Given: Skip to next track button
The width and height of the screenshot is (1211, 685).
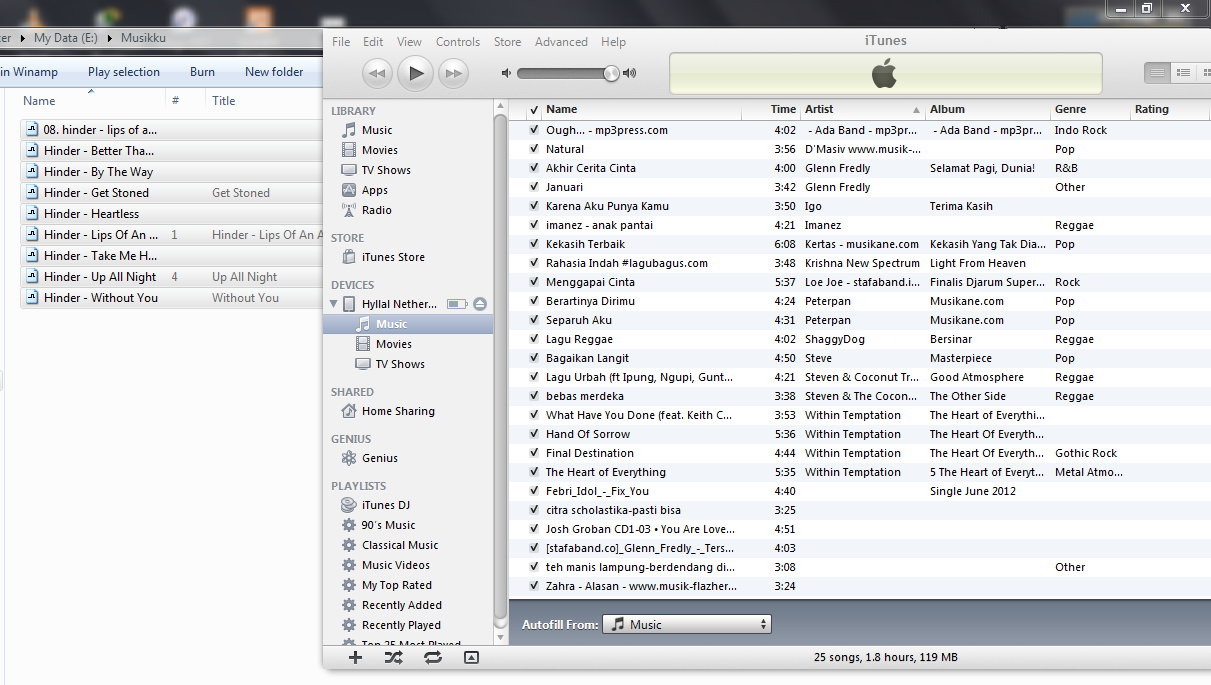Looking at the screenshot, I should click(454, 72).
